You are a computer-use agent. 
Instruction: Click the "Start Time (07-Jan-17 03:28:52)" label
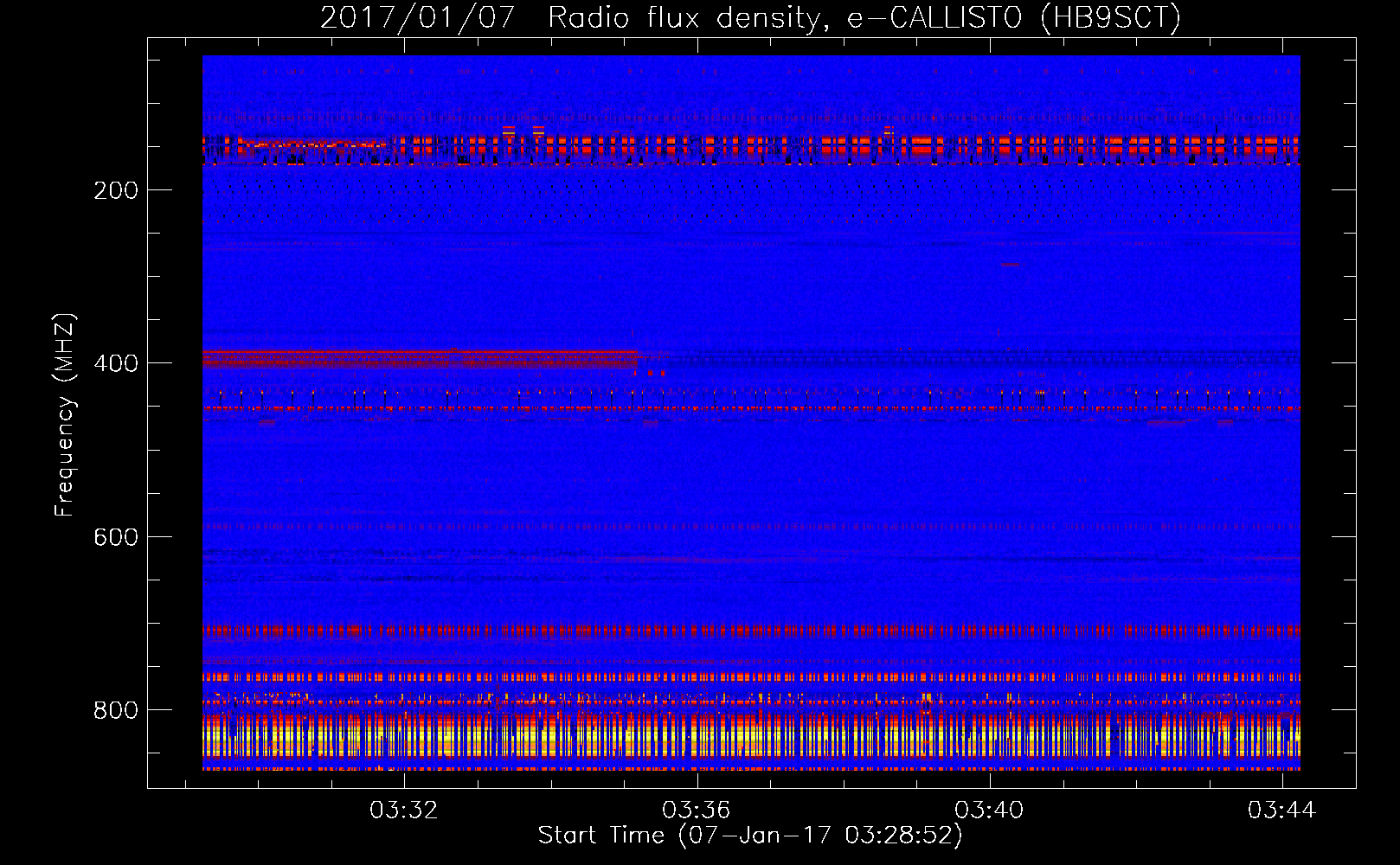point(750,836)
